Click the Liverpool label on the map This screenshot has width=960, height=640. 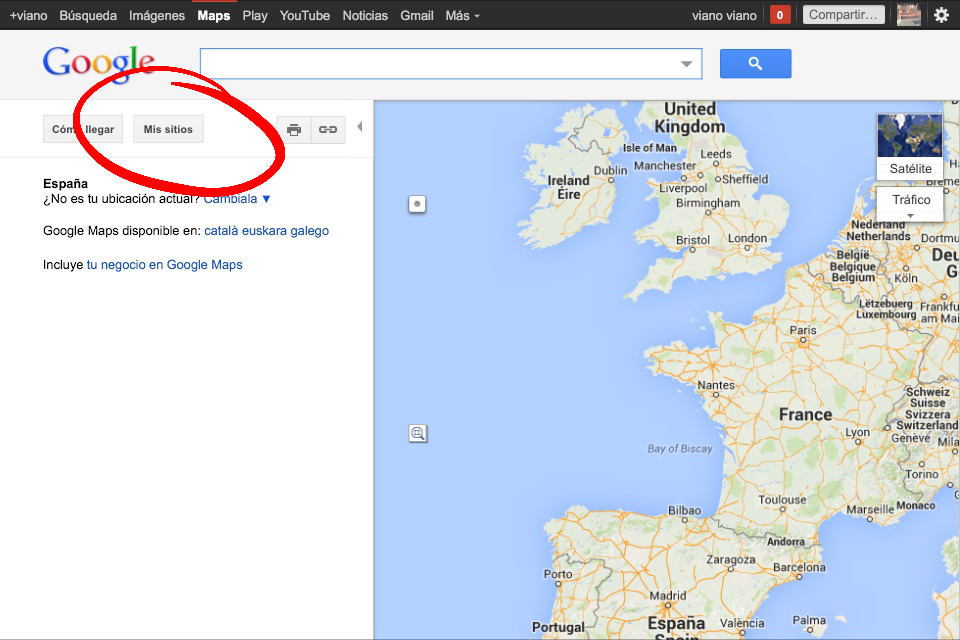(683, 188)
